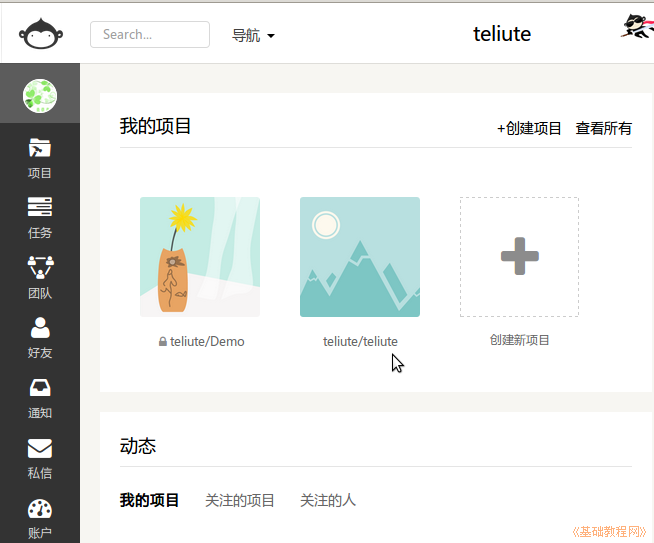Open the 好友 friends sidebar icon
Image resolution: width=654 pixels, height=543 pixels.
point(40,328)
